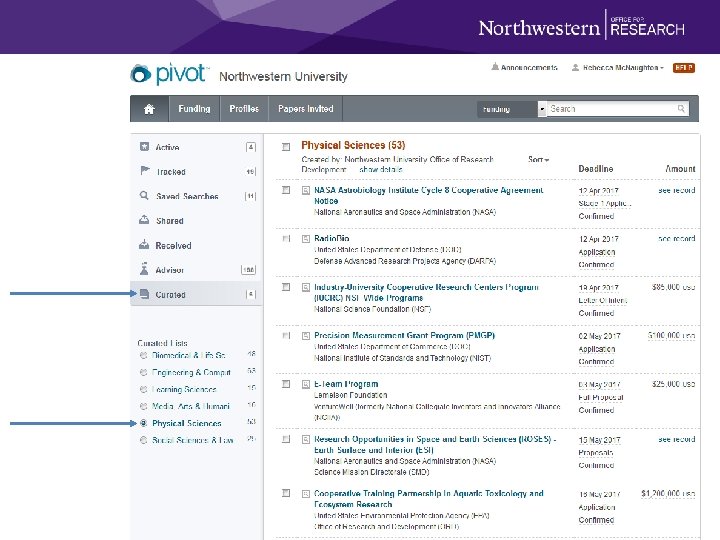Click the Northwestern Office for Research logo
Screen dimensions: 720x540
tap(581, 27)
